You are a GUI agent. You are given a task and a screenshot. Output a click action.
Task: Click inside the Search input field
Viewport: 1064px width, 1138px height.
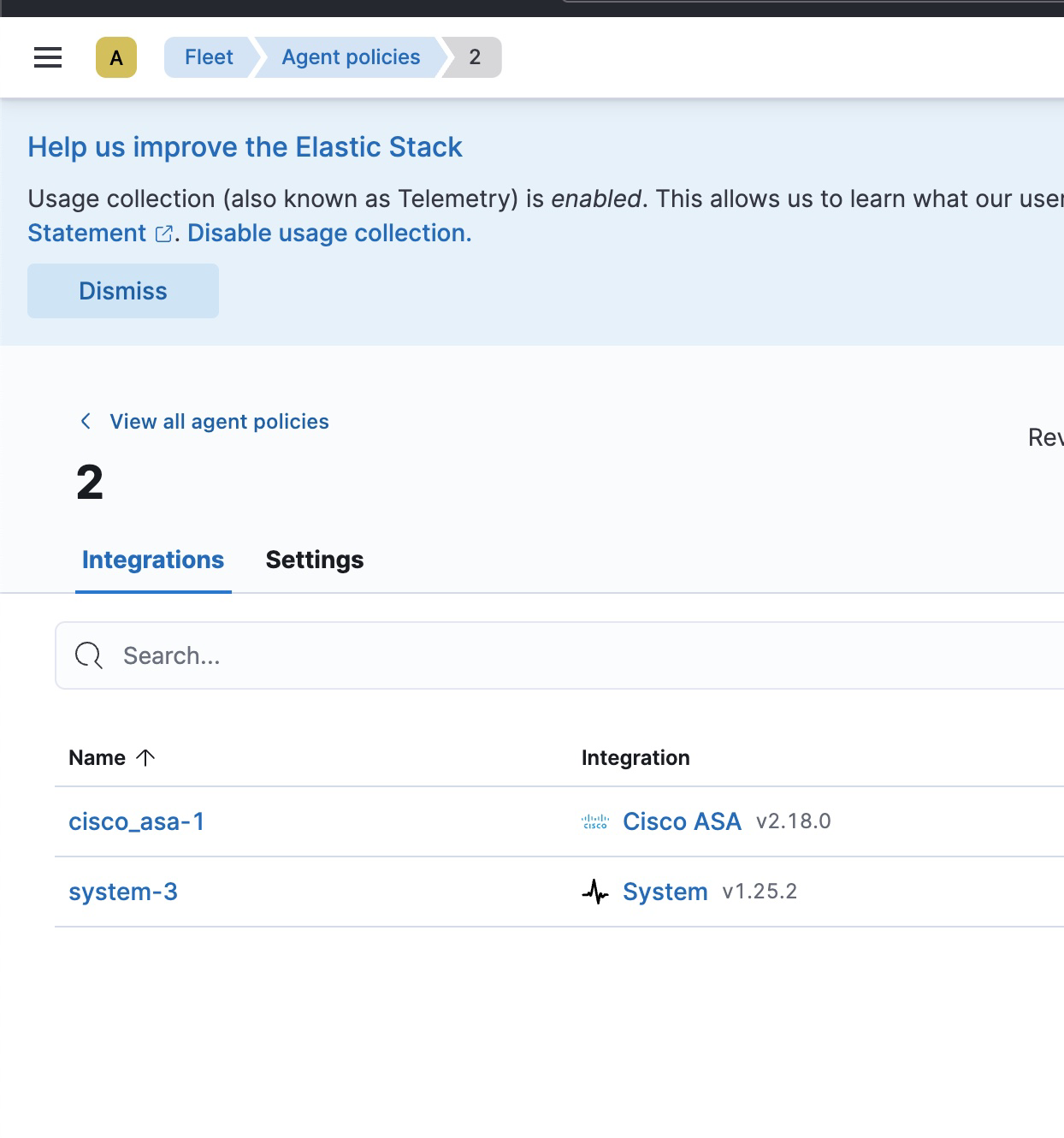(x=342, y=655)
